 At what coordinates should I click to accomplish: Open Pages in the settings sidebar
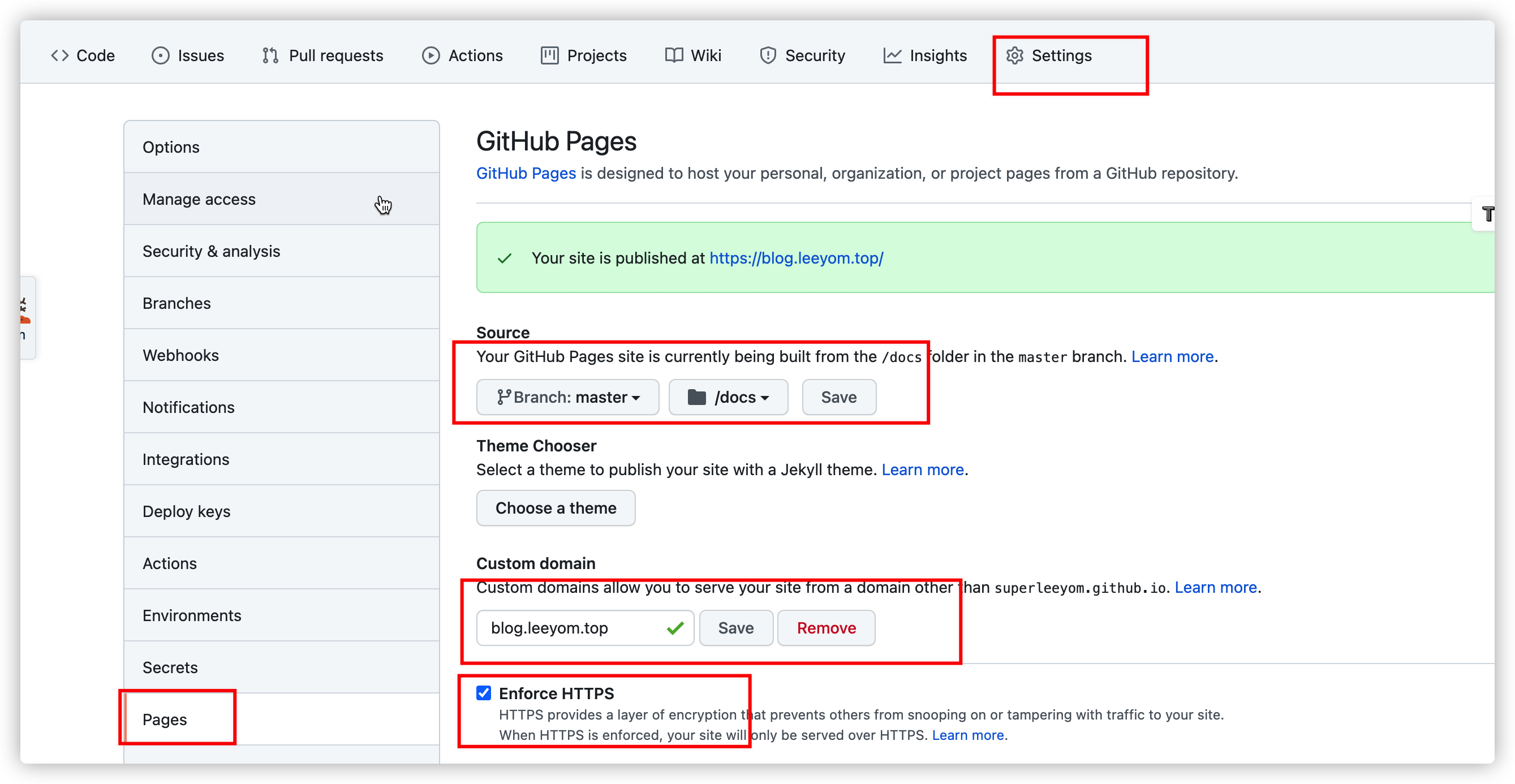click(x=165, y=720)
